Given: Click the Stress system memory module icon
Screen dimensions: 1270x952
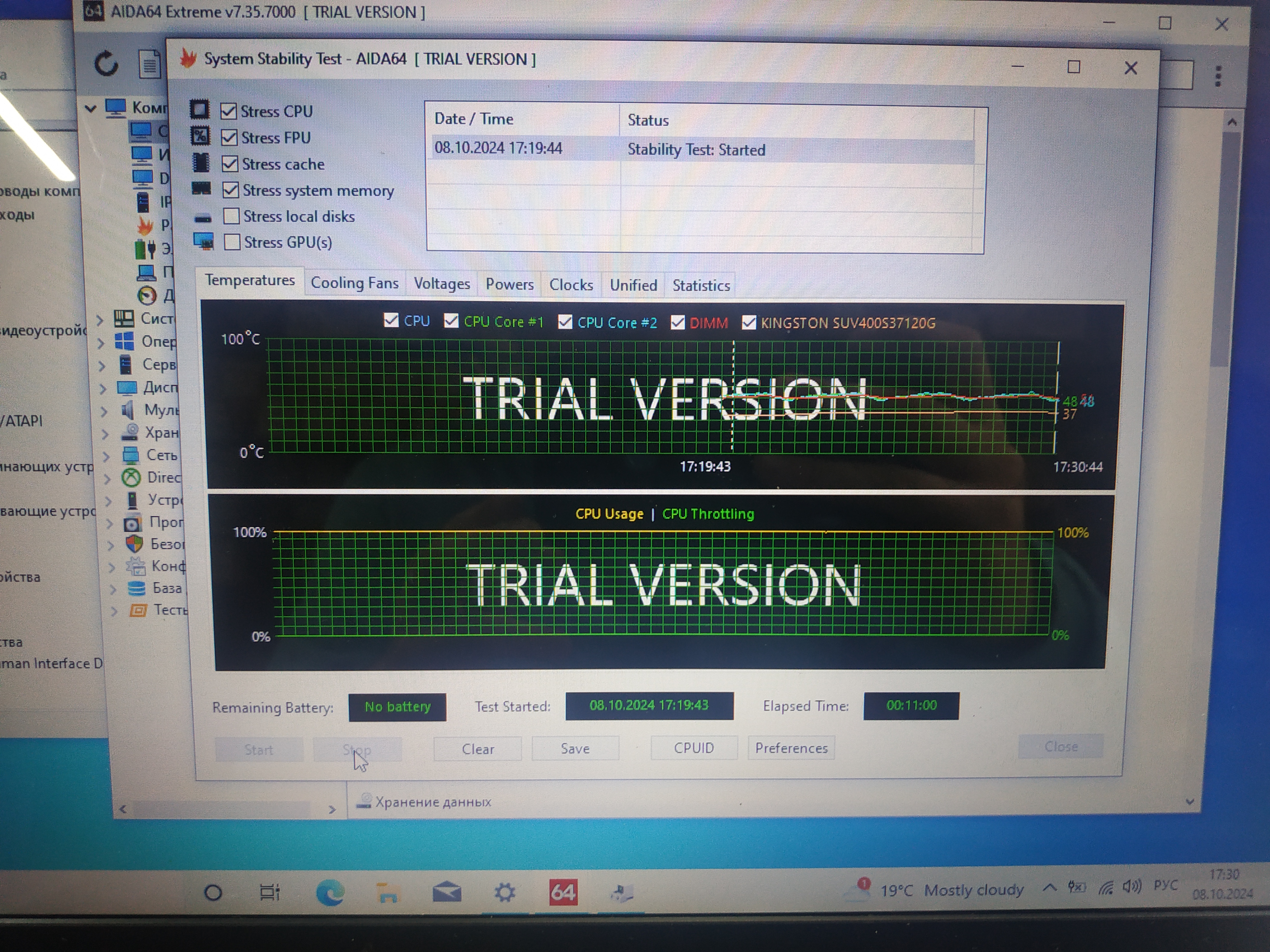Looking at the screenshot, I should pyautogui.click(x=201, y=188).
